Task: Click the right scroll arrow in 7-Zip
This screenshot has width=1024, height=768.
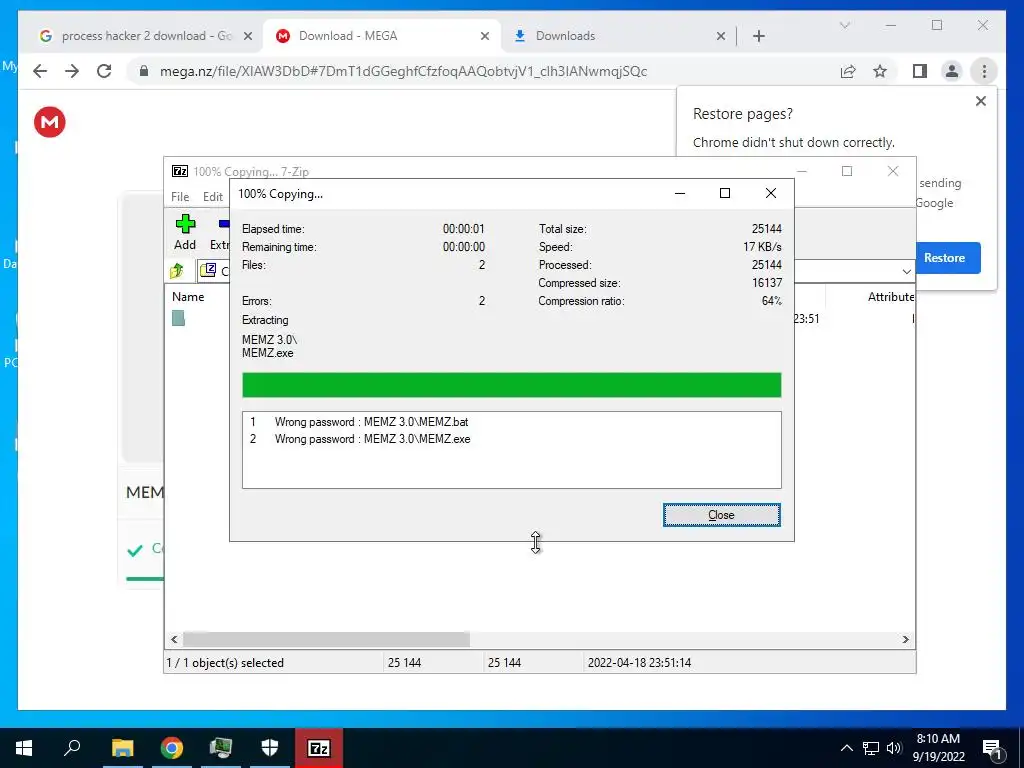Action: click(x=905, y=639)
